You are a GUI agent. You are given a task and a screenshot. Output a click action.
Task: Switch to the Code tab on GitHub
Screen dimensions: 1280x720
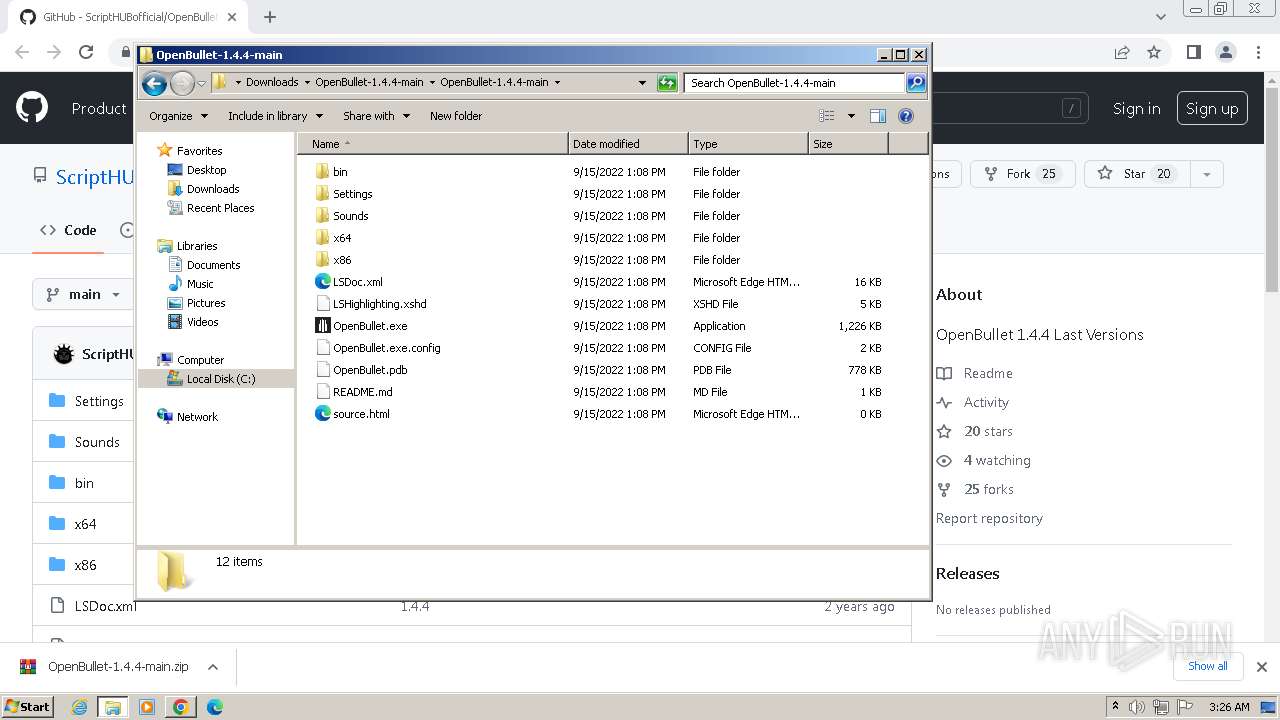(68, 230)
